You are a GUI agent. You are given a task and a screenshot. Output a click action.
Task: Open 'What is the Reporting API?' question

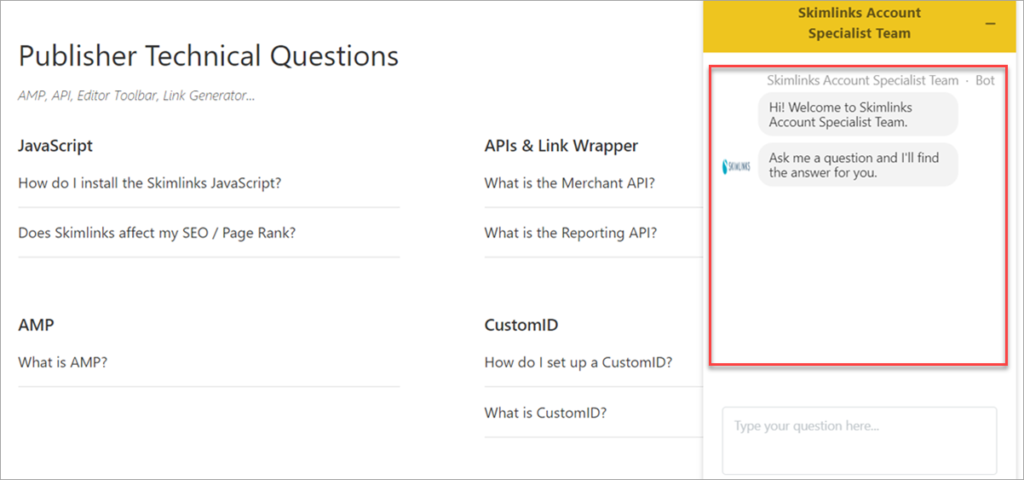pyautogui.click(x=570, y=233)
